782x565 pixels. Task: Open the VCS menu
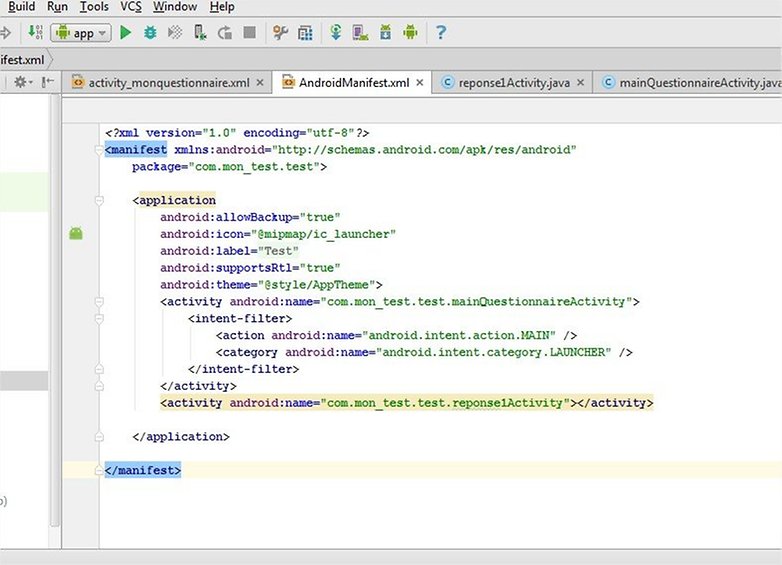(131, 7)
